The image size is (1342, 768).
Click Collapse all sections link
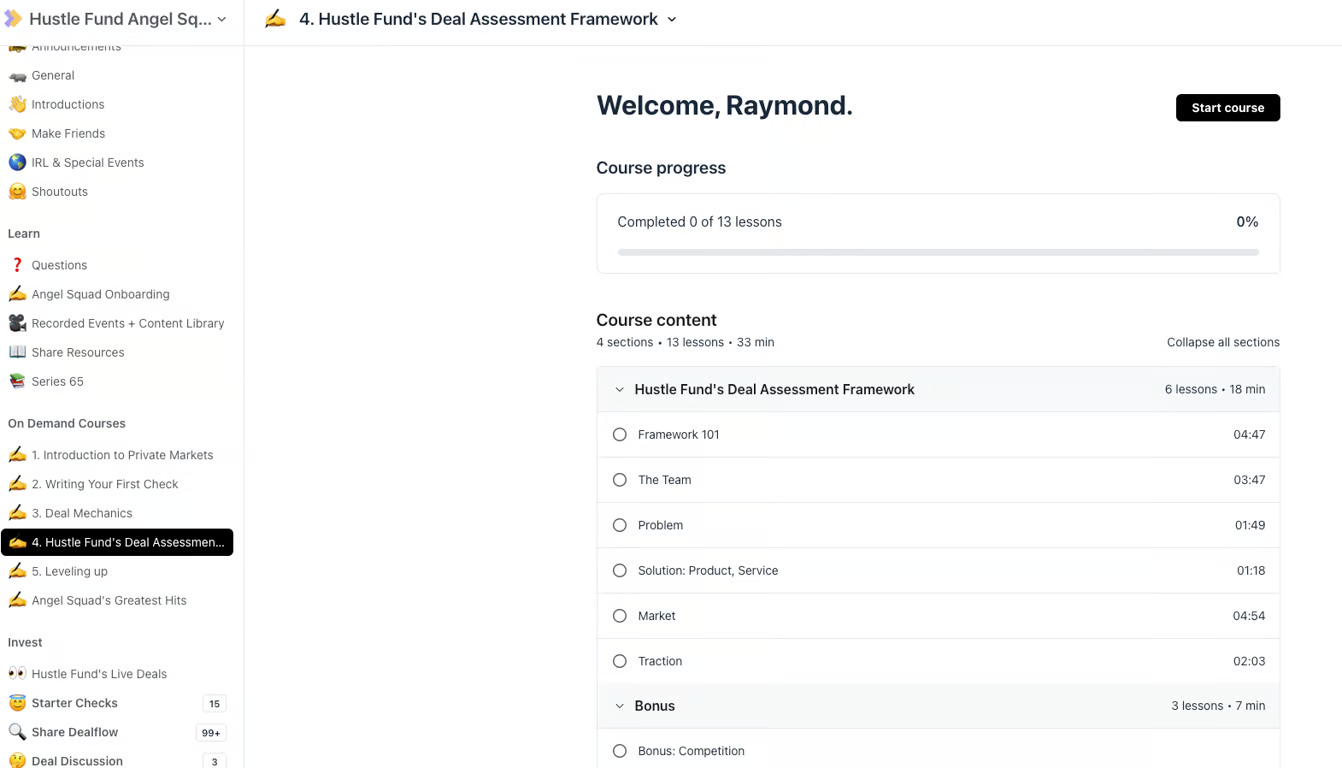coord(1223,342)
